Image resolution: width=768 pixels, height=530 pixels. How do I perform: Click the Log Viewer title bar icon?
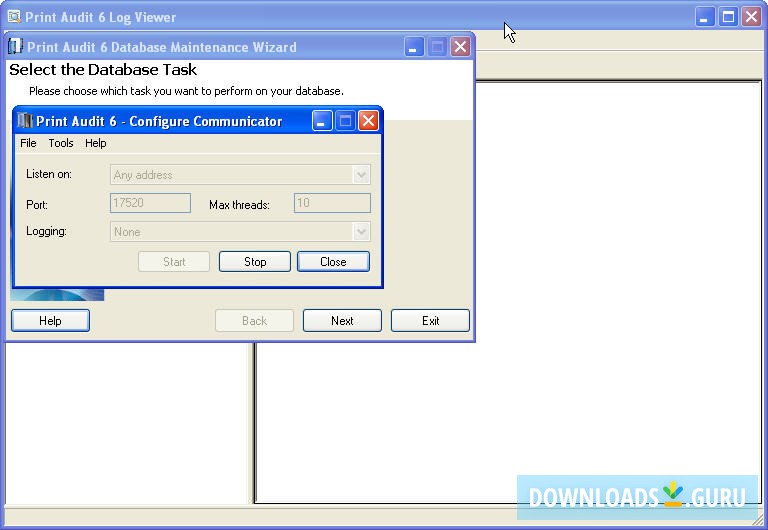pyautogui.click(x=14, y=17)
